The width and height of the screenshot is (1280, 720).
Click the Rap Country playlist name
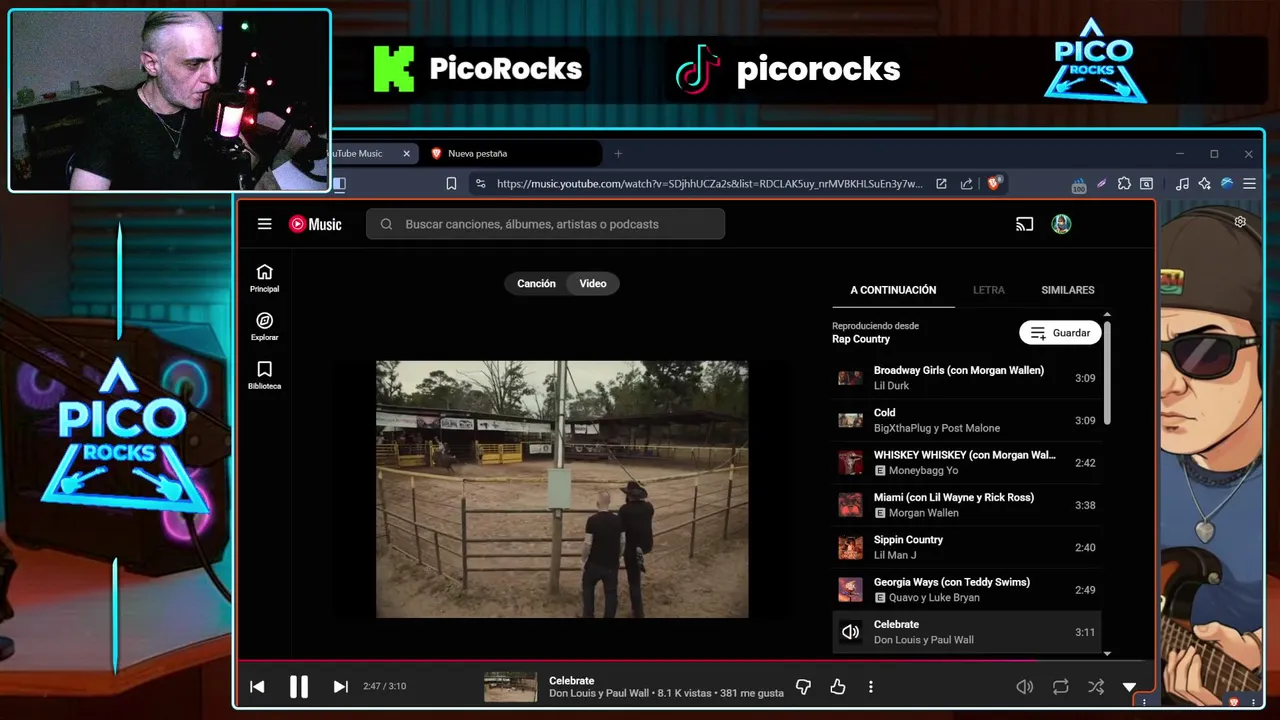861,339
